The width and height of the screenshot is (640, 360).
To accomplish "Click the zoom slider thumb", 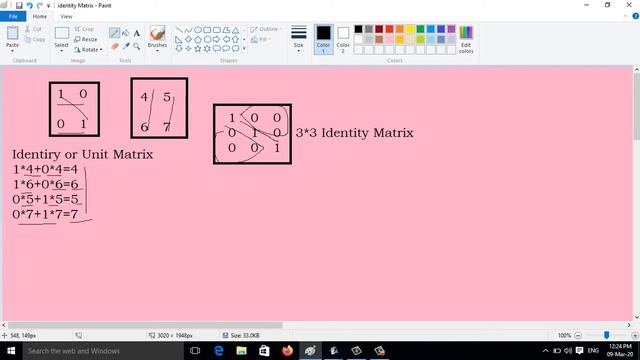I will click(607, 335).
